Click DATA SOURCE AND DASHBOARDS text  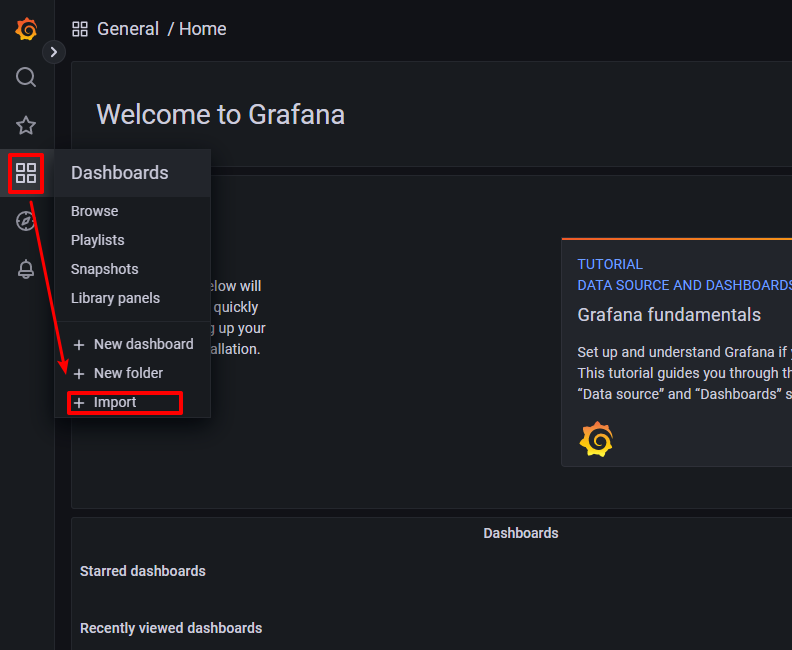pyautogui.click(x=684, y=285)
